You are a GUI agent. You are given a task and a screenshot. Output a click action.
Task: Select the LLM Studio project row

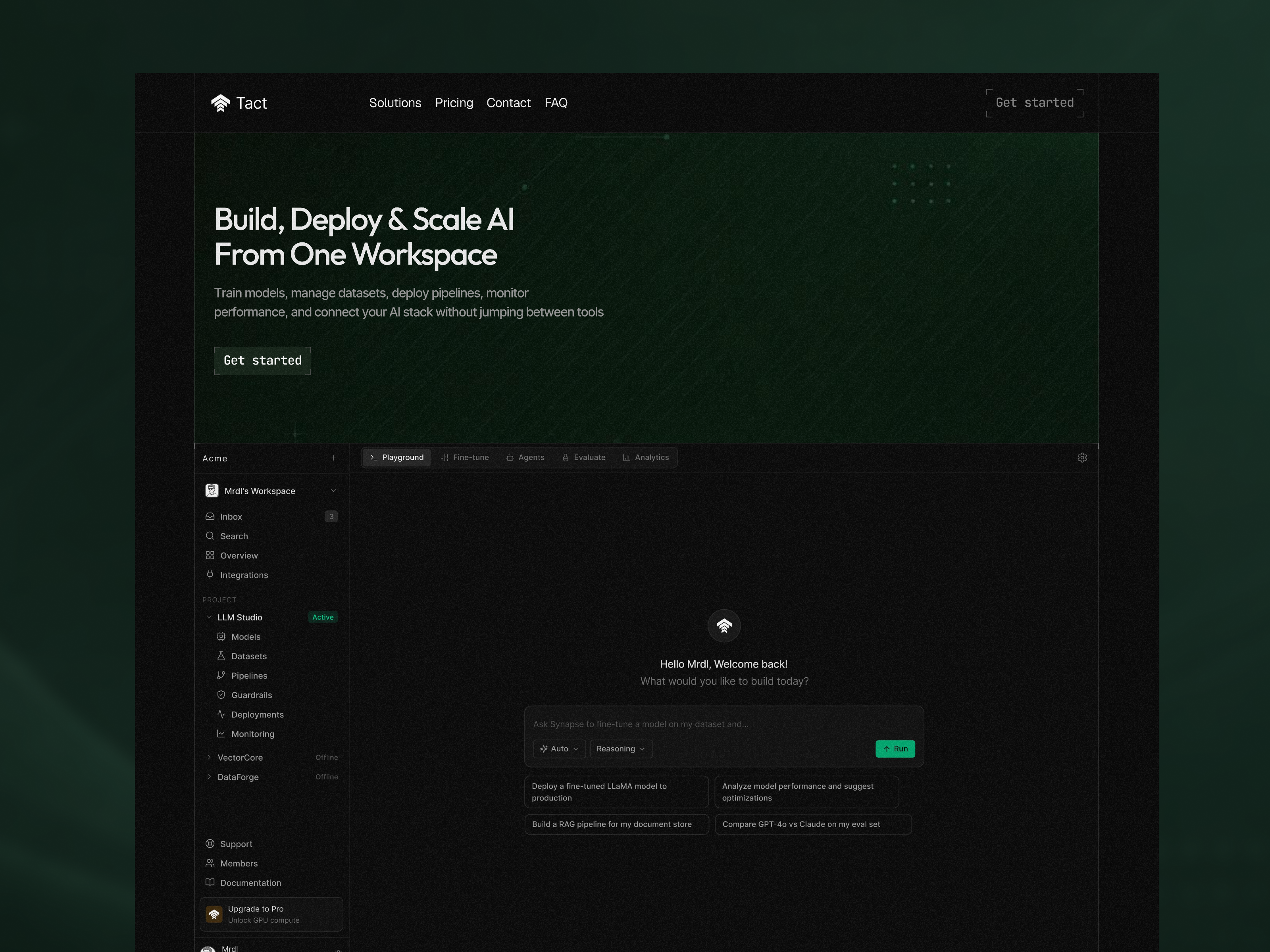[271, 618]
